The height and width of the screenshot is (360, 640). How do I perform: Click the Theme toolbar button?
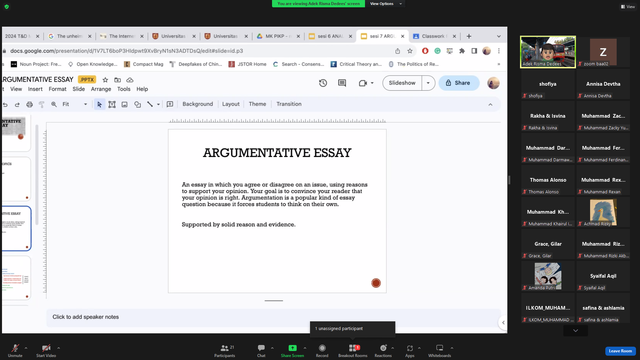tap(257, 104)
